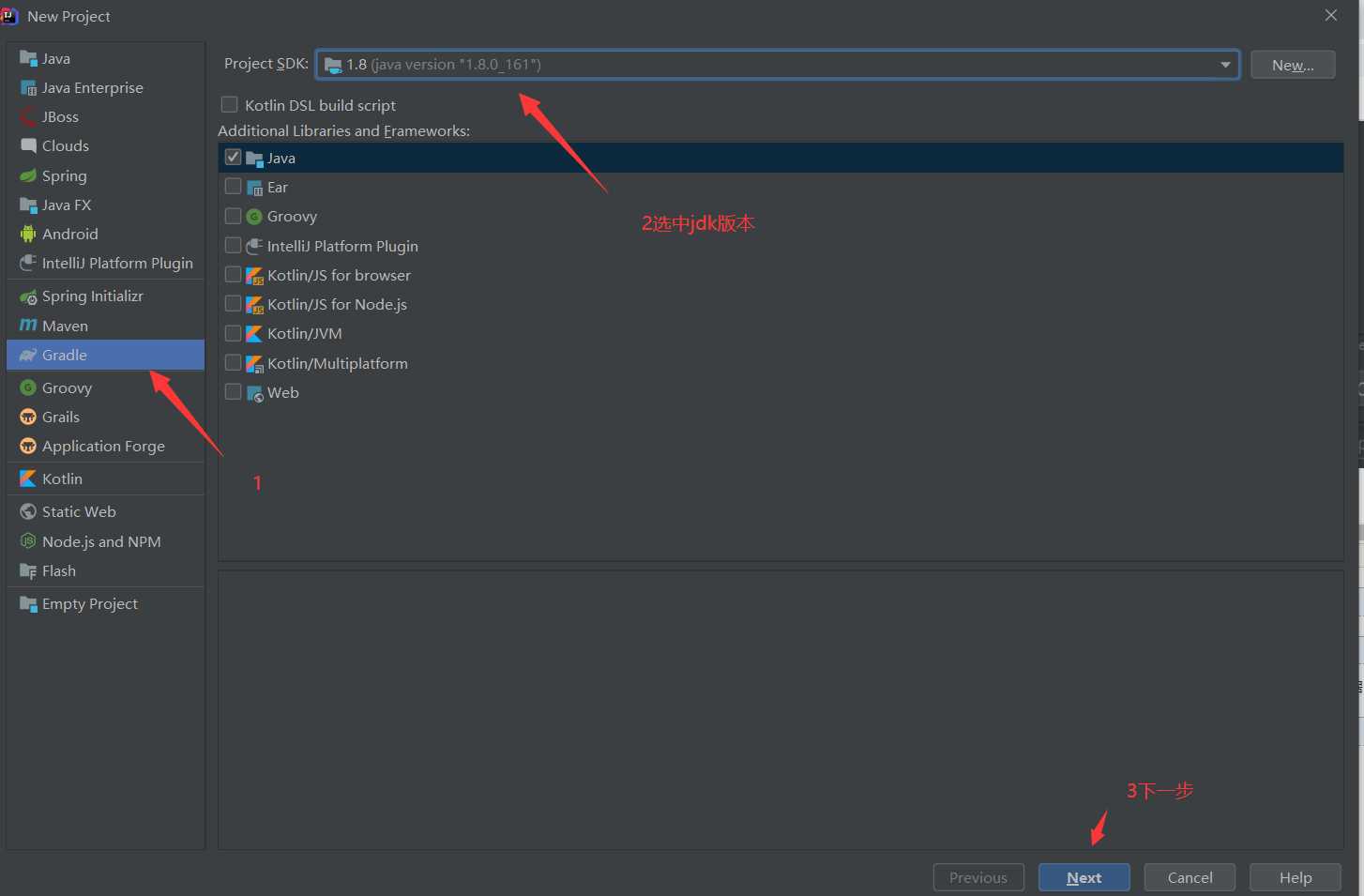
Task: Click the Grails icon
Action: [28, 418]
